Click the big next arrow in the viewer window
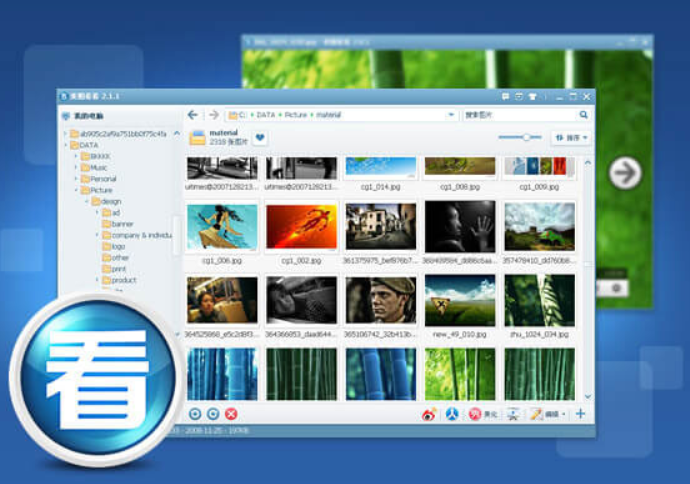This screenshot has height=484, width=690. point(625,173)
